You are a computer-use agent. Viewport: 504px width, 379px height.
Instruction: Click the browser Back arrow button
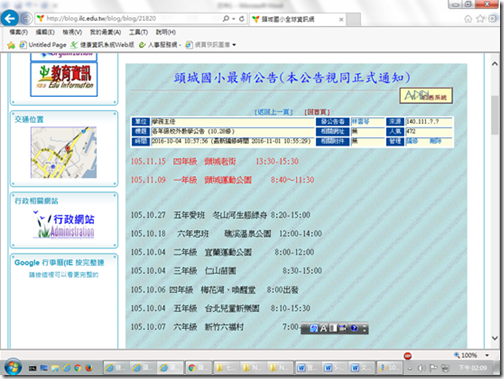click(9, 18)
